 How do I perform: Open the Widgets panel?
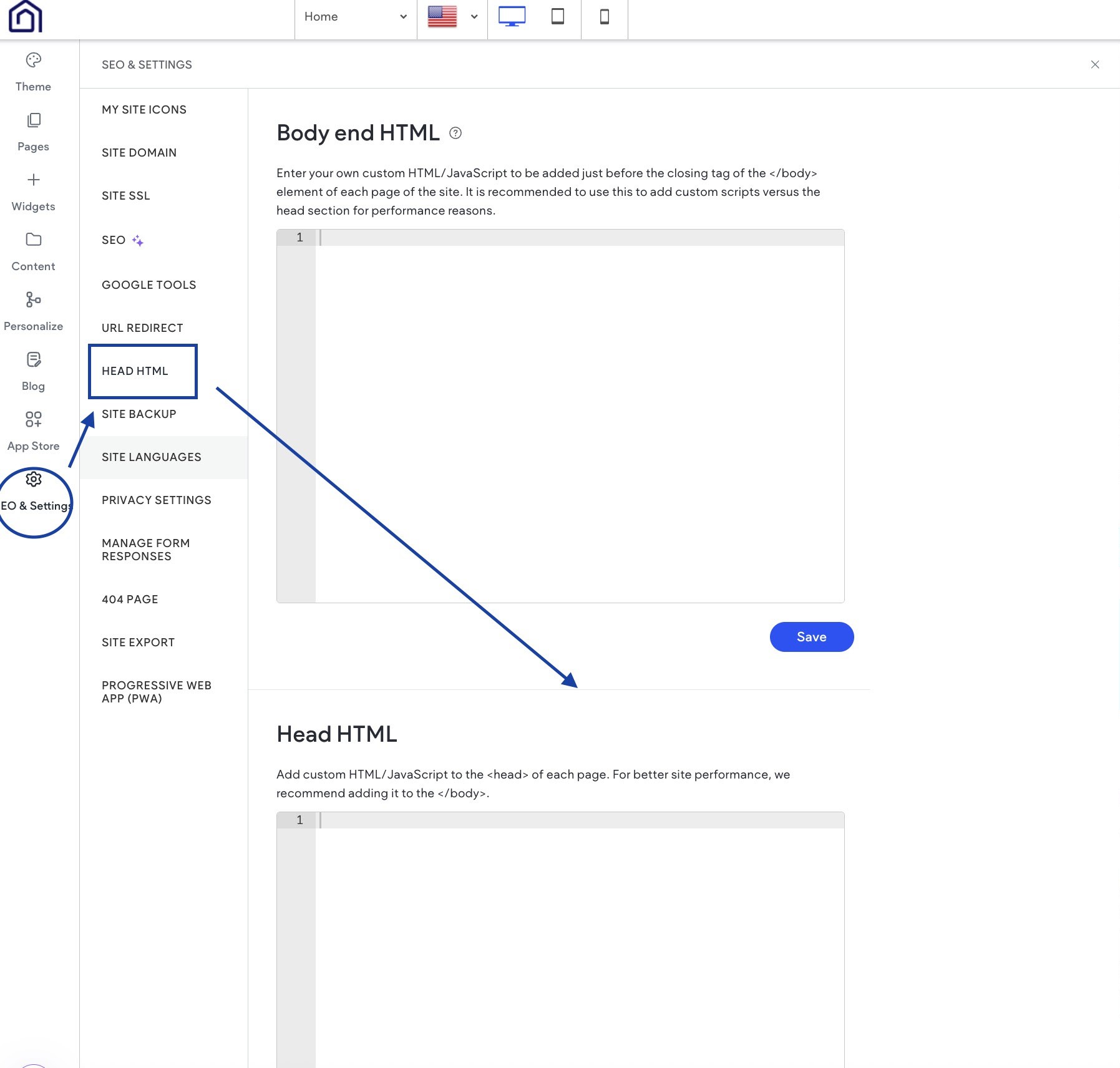tap(33, 191)
